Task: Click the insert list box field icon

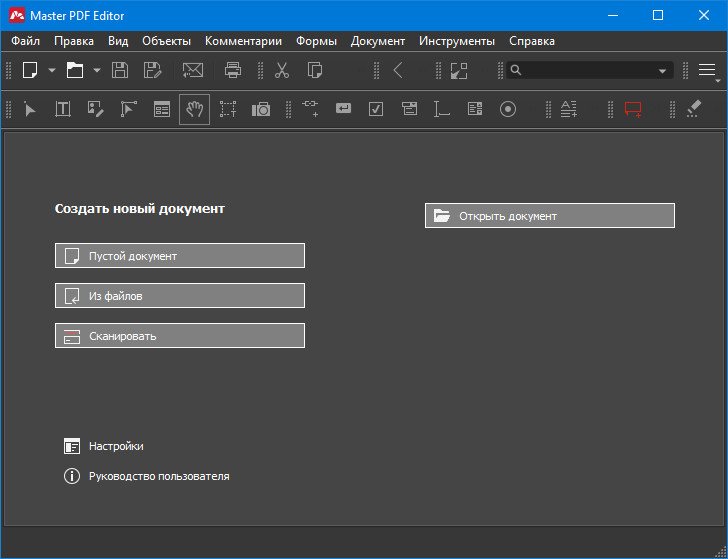Action: (x=475, y=109)
